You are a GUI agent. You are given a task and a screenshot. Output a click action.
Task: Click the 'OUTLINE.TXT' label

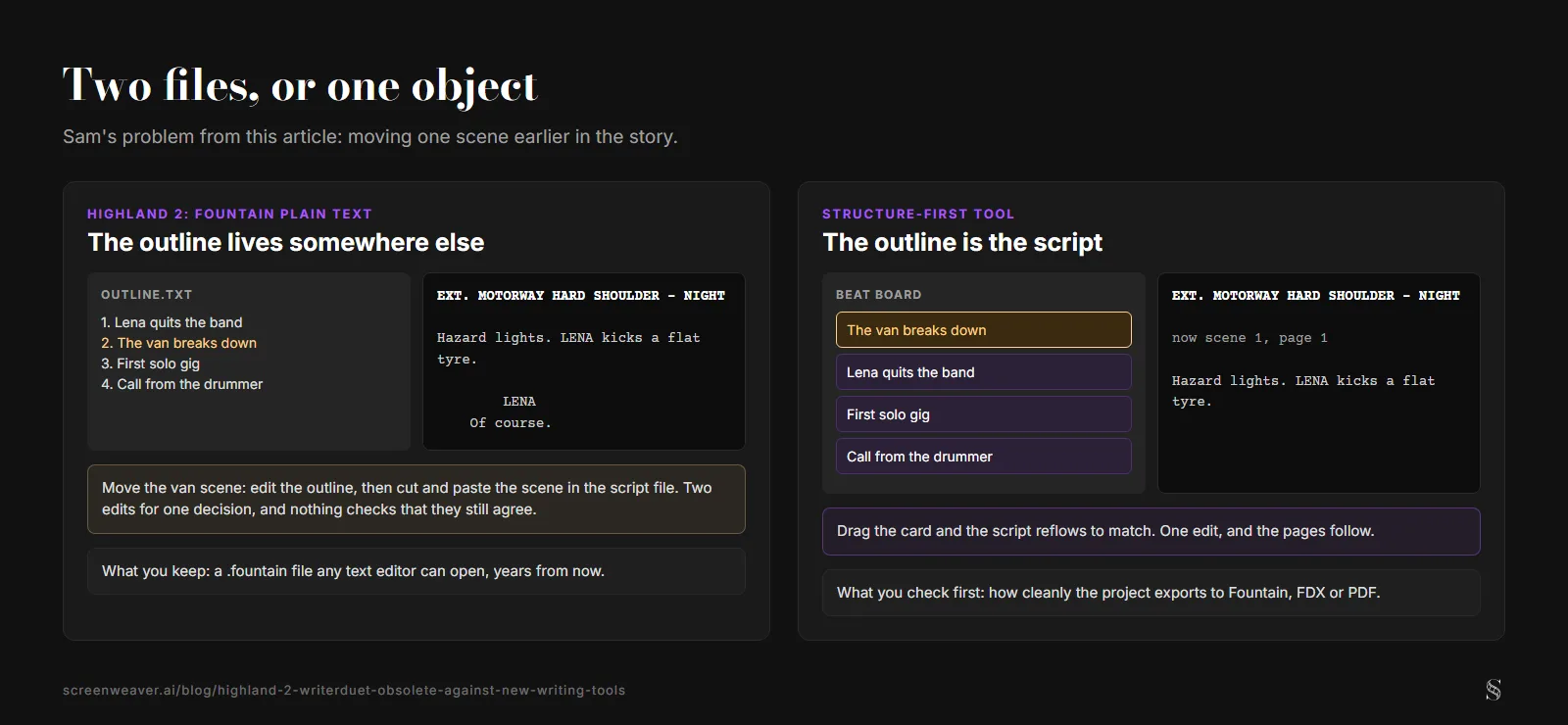coord(147,295)
